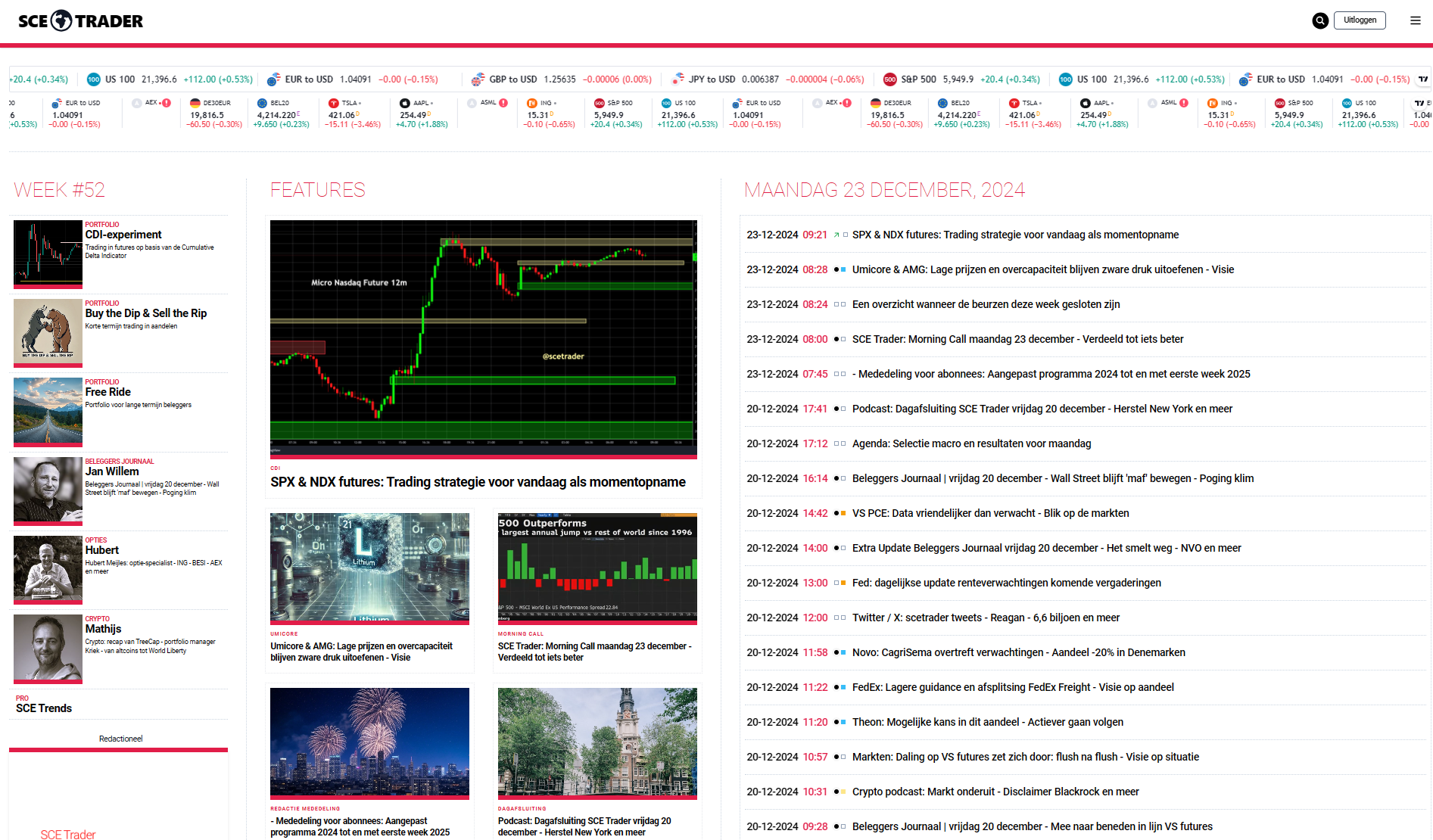1433x840 pixels.
Task: Click the status marker of the 14:42 VS PCE entry
Action: pos(840,514)
